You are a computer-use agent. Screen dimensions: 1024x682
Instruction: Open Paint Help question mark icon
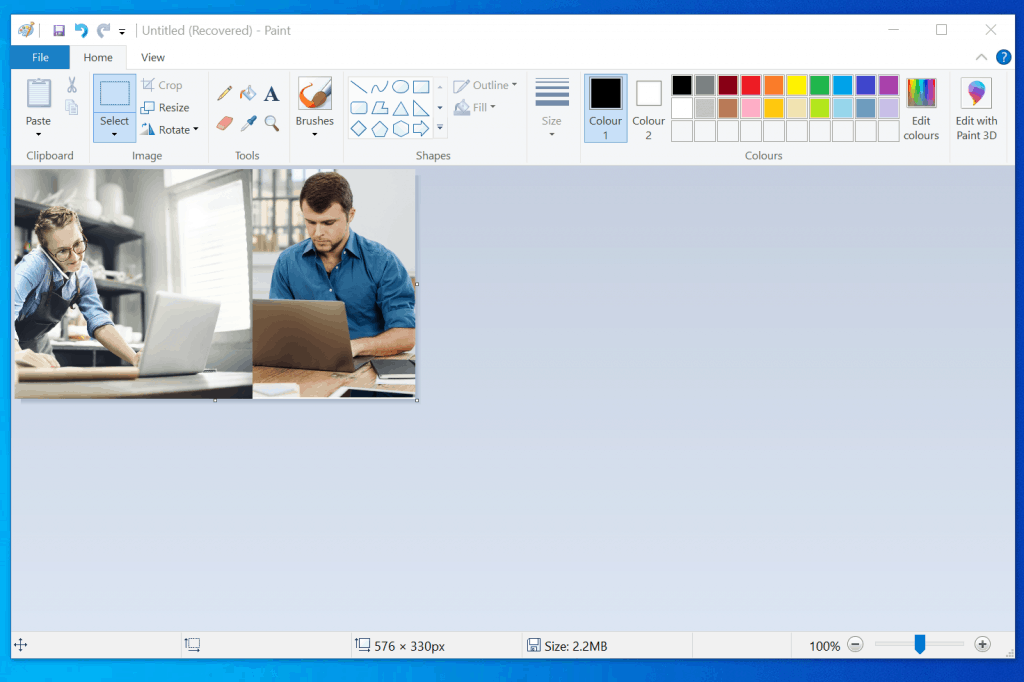click(x=1003, y=57)
